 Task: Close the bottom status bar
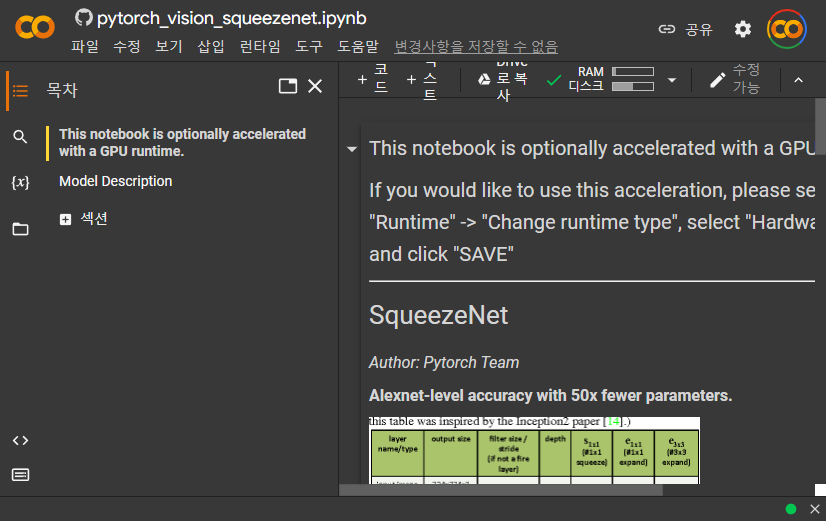click(814, 509)
